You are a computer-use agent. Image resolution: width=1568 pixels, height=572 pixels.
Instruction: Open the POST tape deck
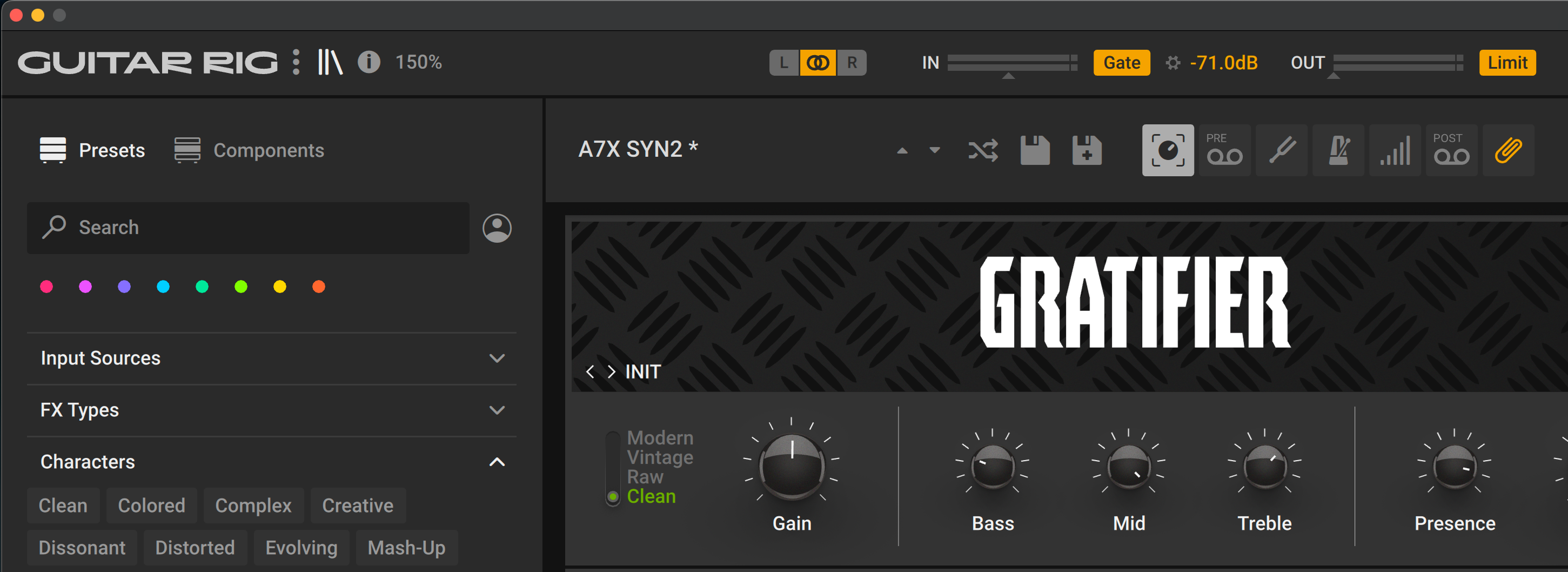(x=1451, y=150)
